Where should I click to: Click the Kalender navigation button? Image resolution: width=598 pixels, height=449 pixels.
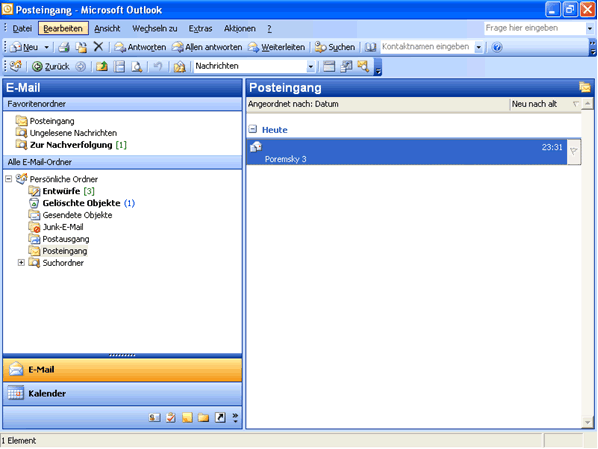click(x=122, y=393)
